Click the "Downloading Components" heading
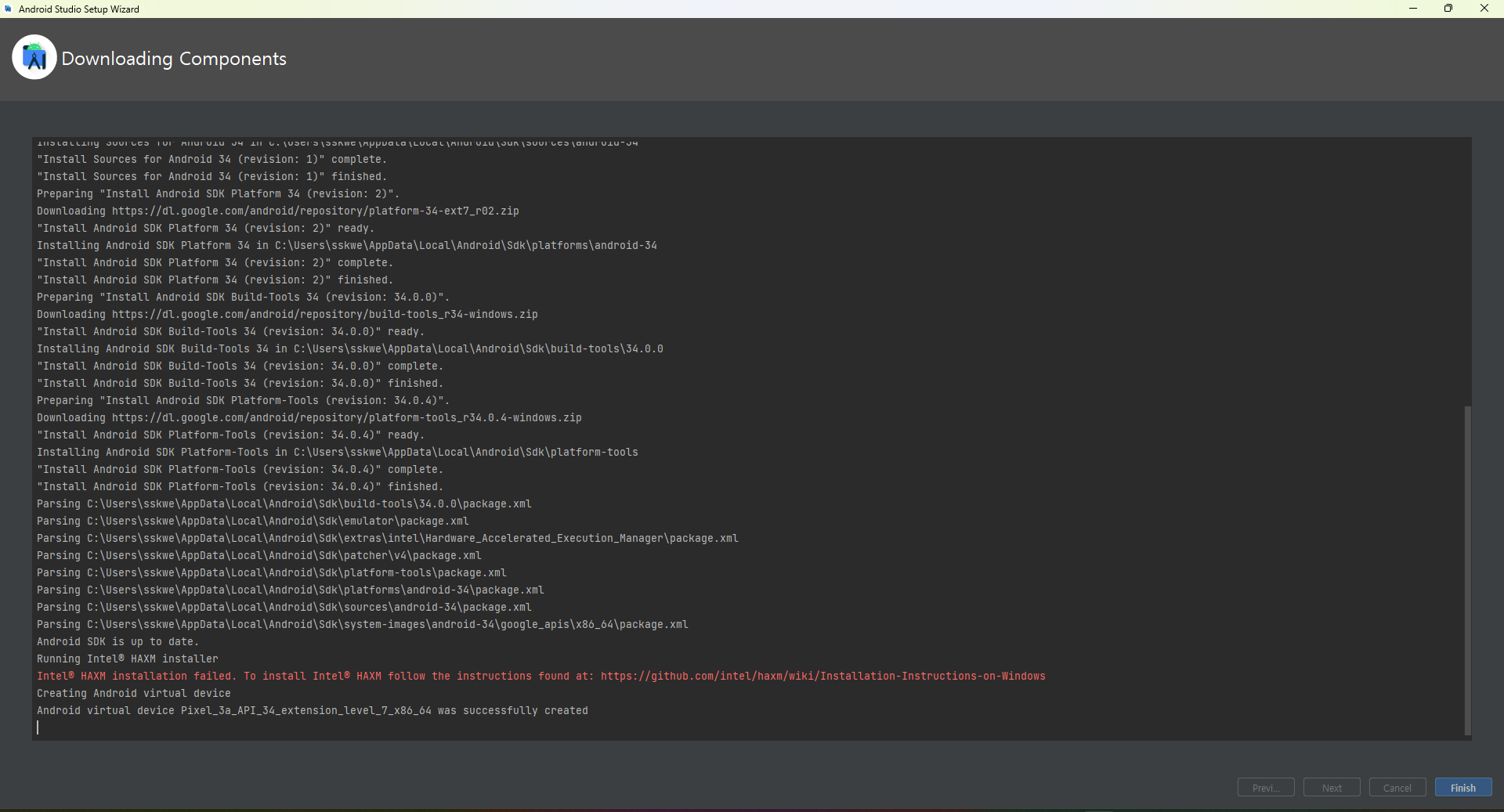This screenshot has height=812, width=1504. (174, 59)
